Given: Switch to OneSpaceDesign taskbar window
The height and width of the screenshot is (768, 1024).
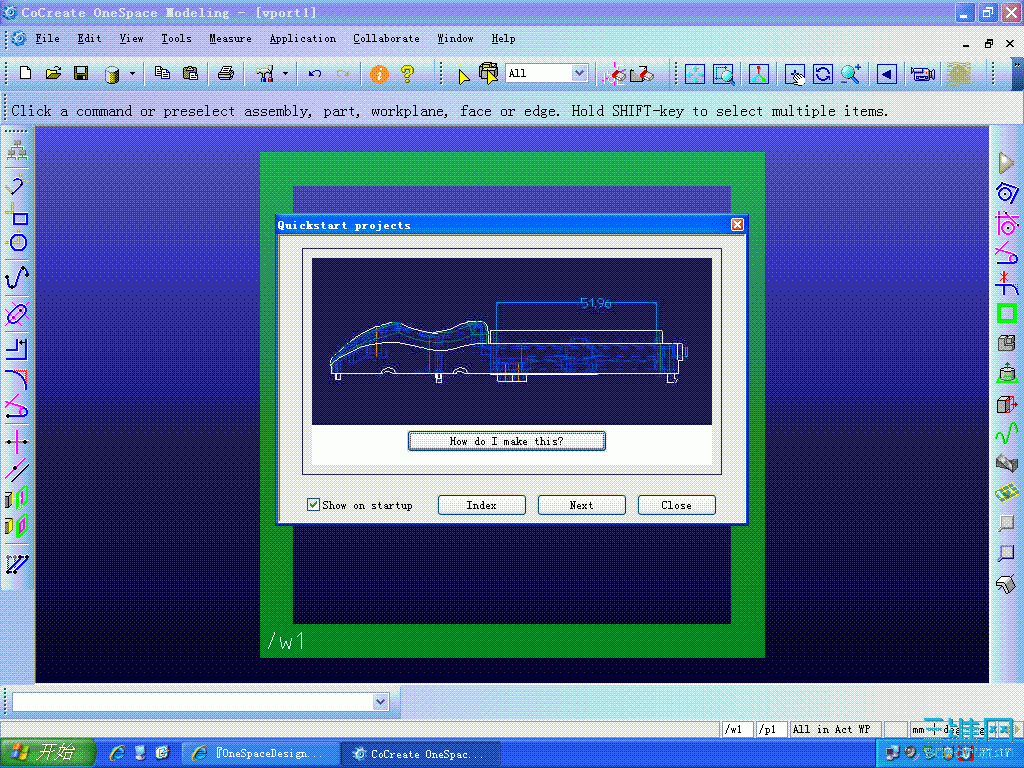Looking at the screenshot, I should [x=260, y=753].
